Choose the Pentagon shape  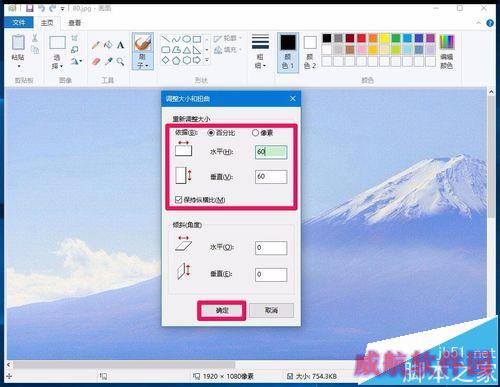click(x=176, y=60)
